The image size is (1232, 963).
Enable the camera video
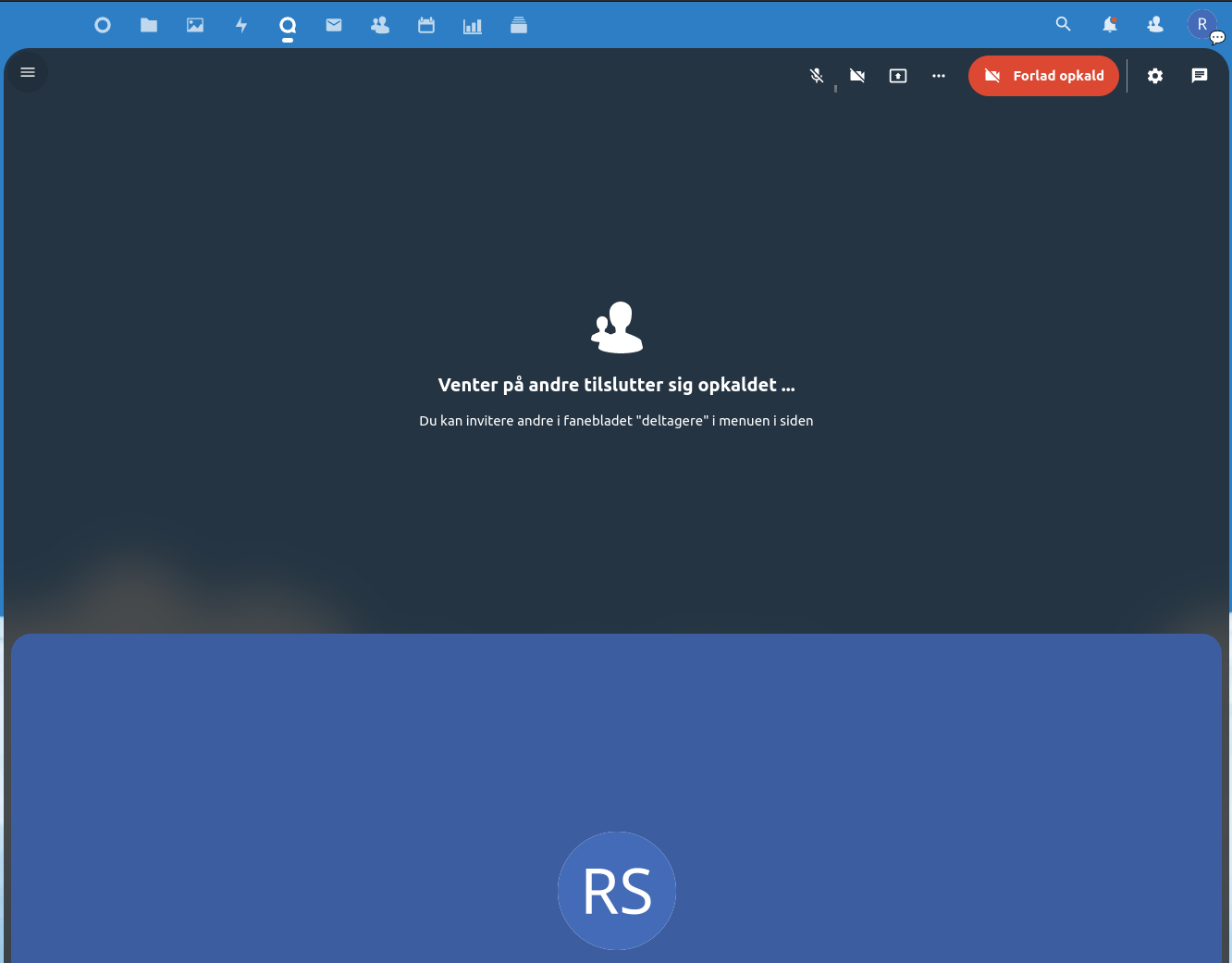(857, 76)
